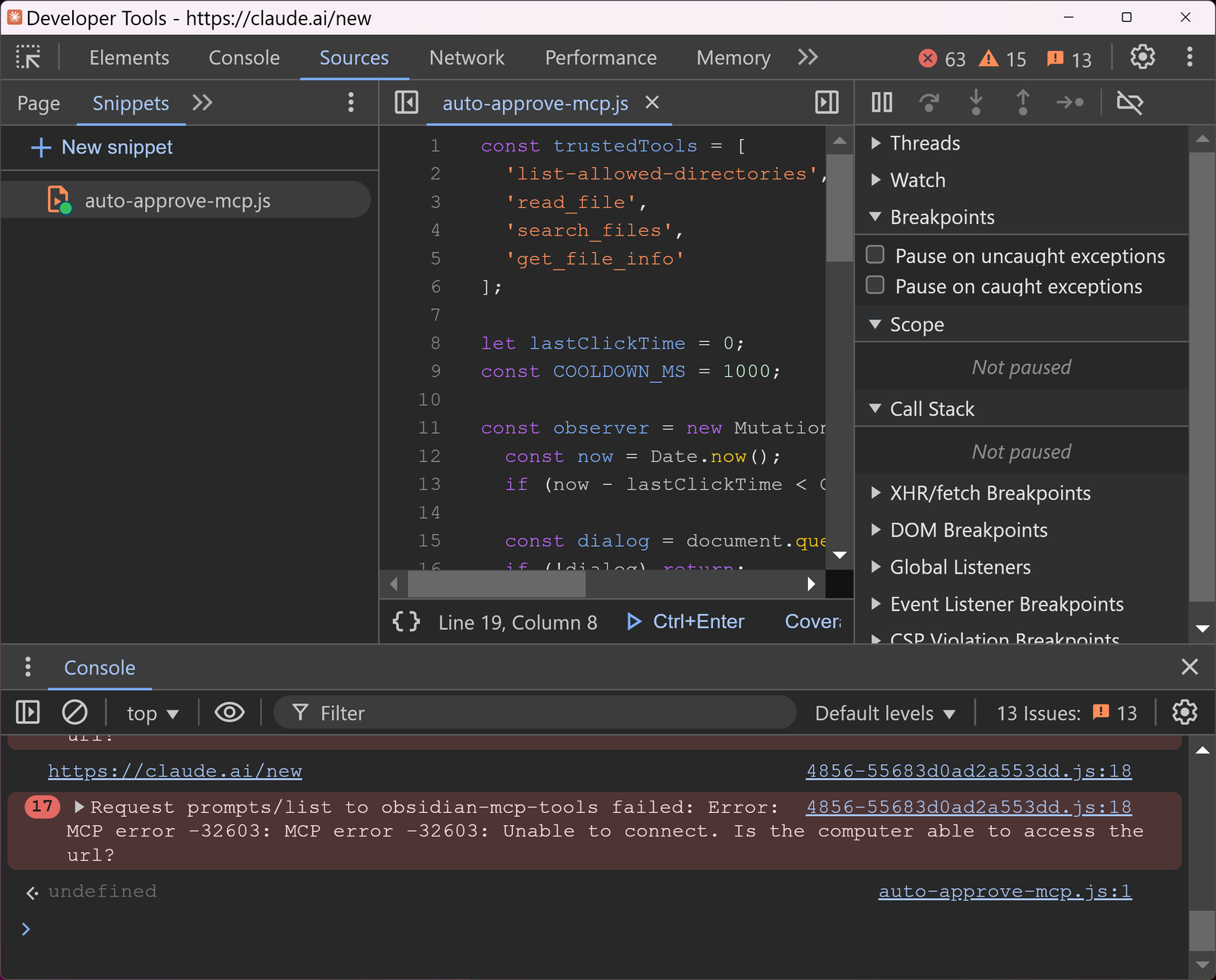
Task: Expand the Threads section
Action: click(1021, 143)
